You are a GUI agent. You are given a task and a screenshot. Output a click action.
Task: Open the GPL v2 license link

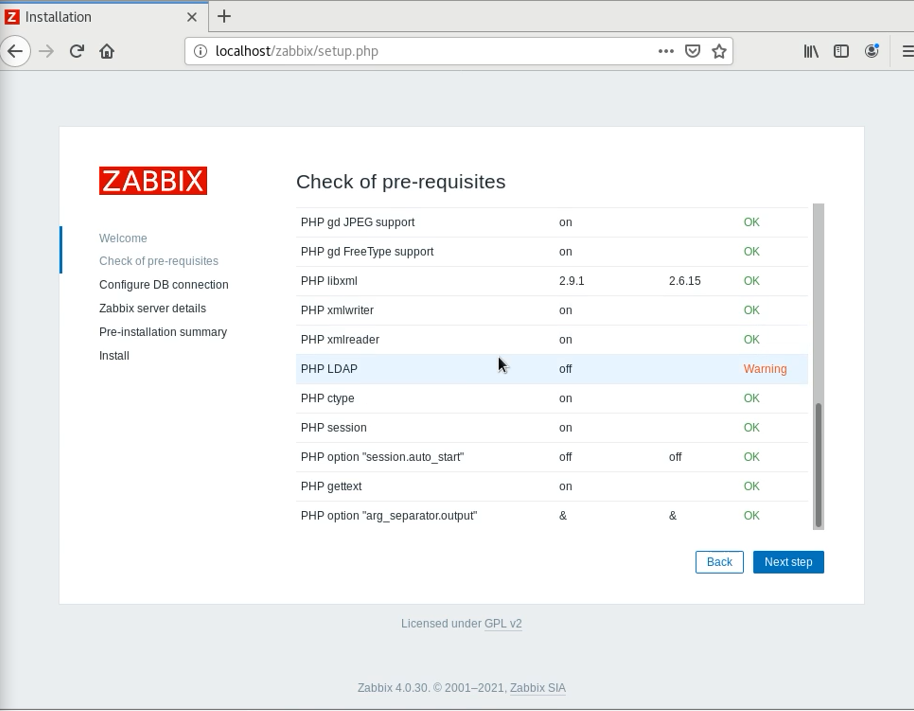503,624
